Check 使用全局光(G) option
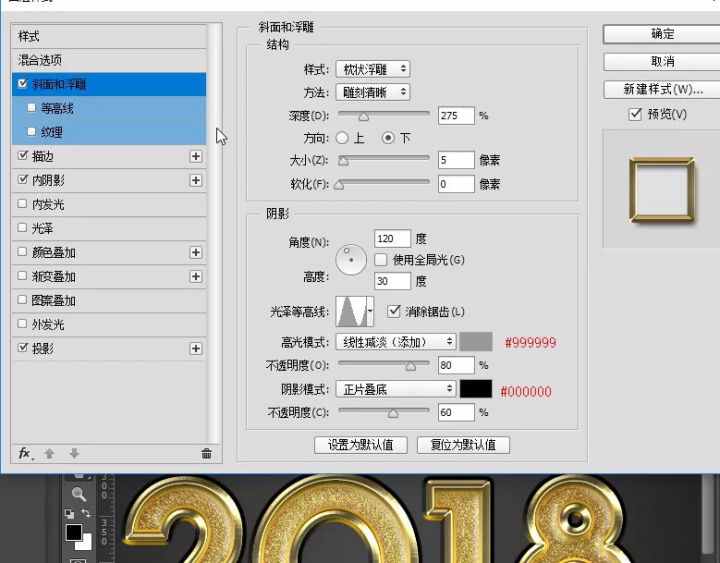The height and width of the screenshot is (563, 720). [381, 260]
